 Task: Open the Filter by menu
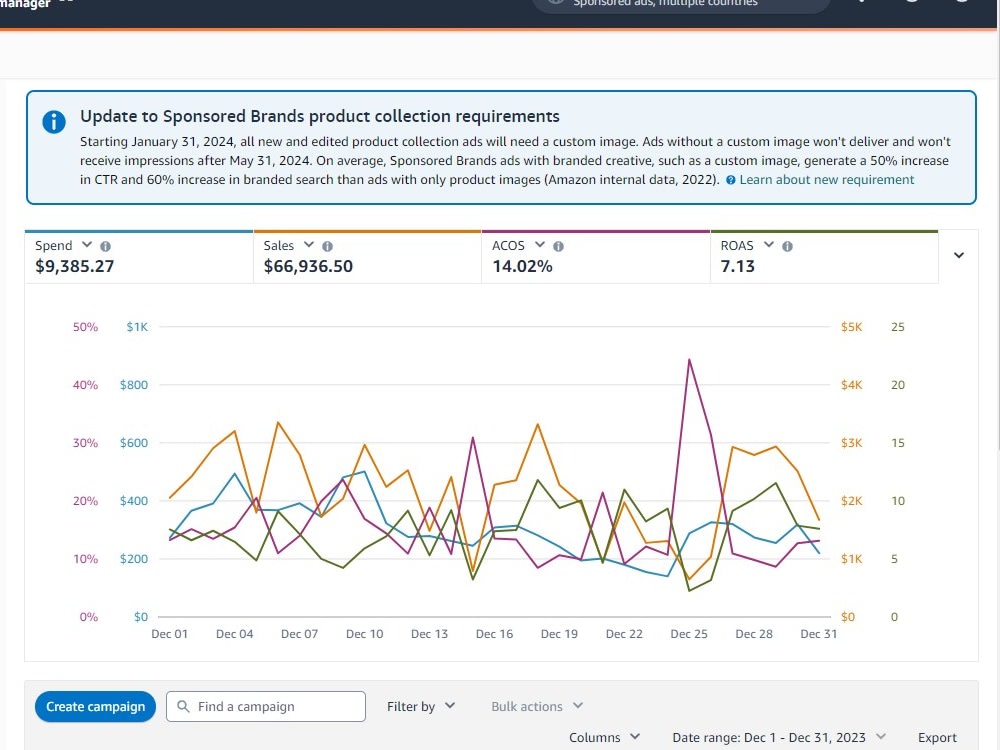[x=421, y=706]
